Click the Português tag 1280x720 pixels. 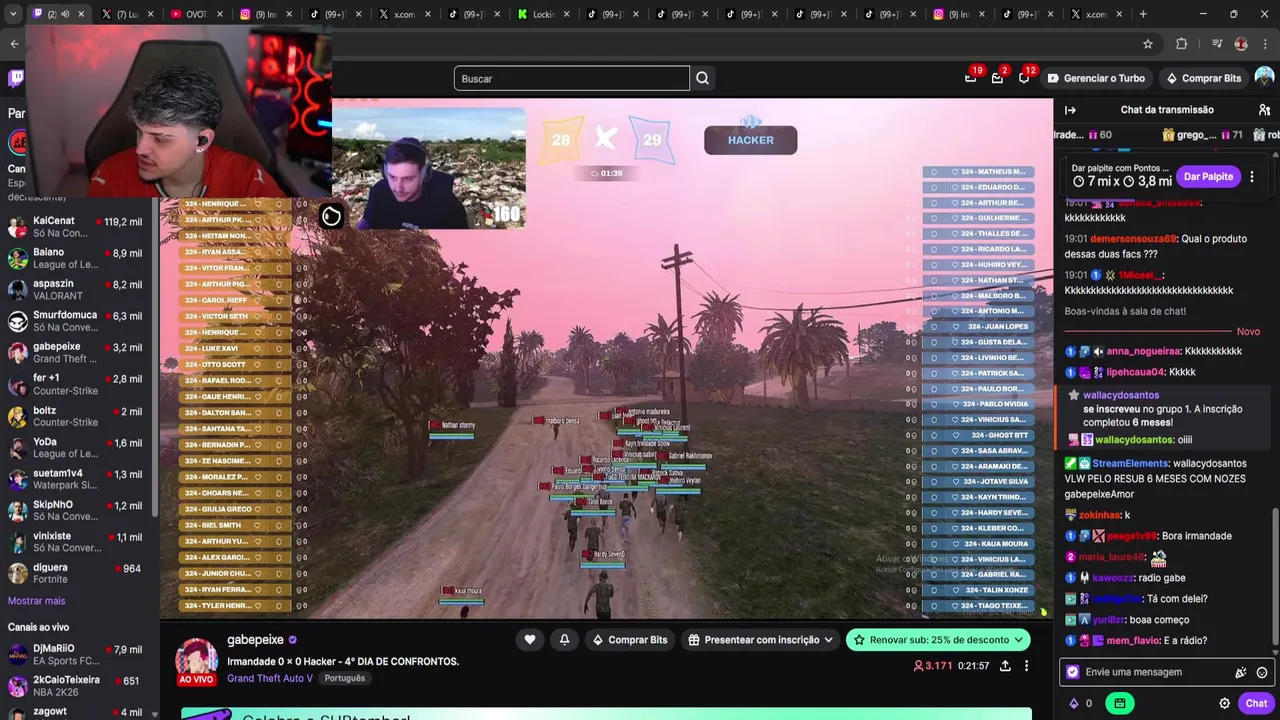(x=345, y=678)
